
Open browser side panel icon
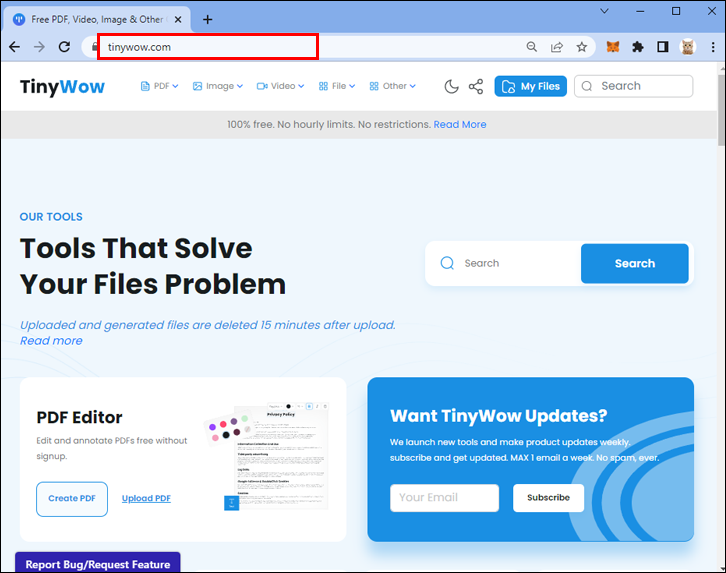tap(663, 47)
